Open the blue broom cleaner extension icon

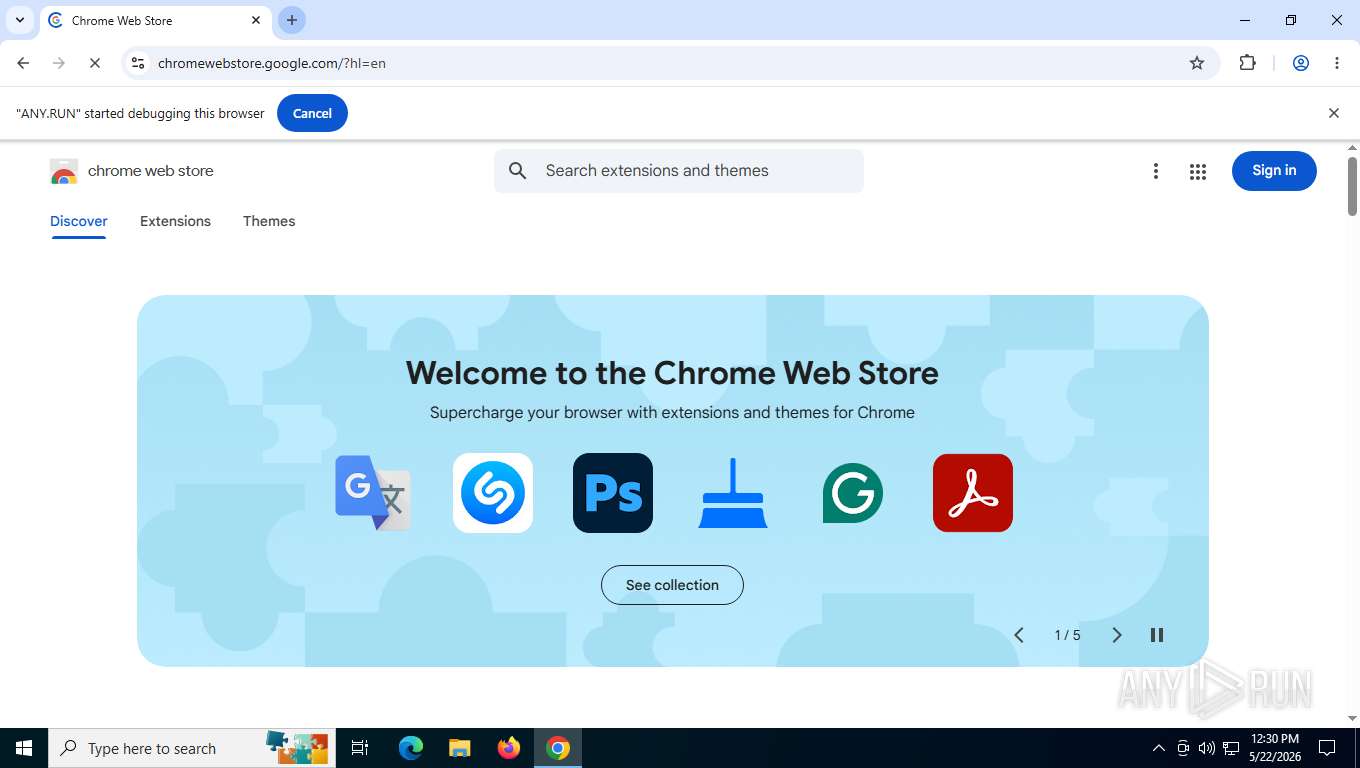pos(733,493)
